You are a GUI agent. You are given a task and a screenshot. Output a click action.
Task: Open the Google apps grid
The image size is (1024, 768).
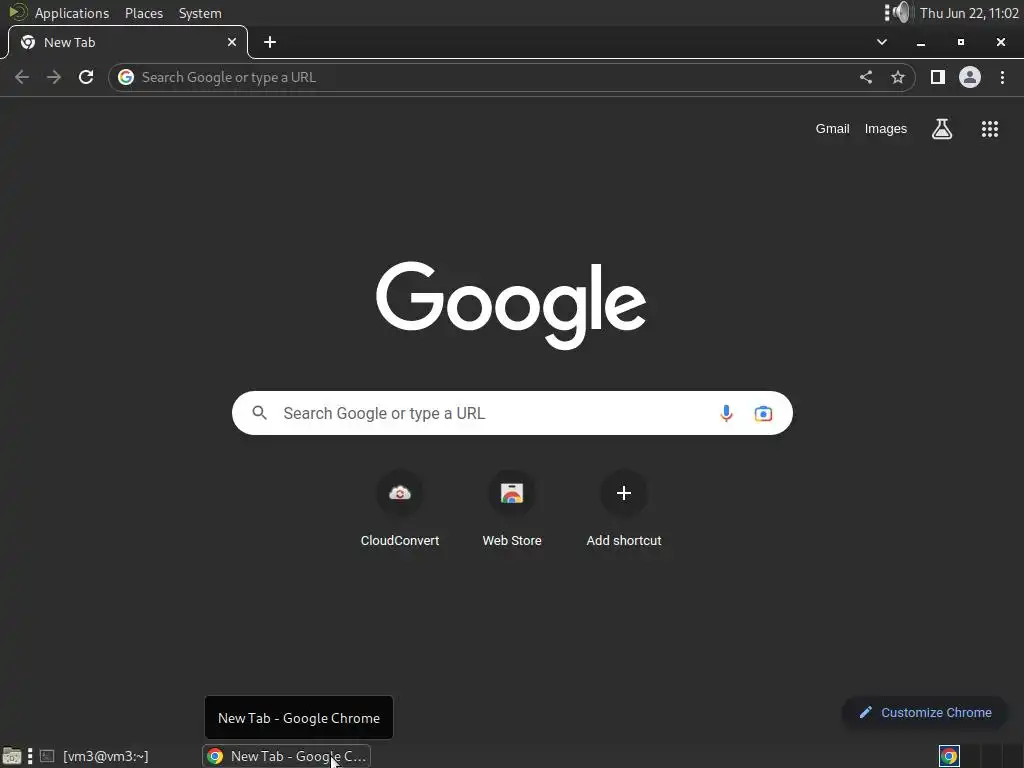tap(990, 129)
